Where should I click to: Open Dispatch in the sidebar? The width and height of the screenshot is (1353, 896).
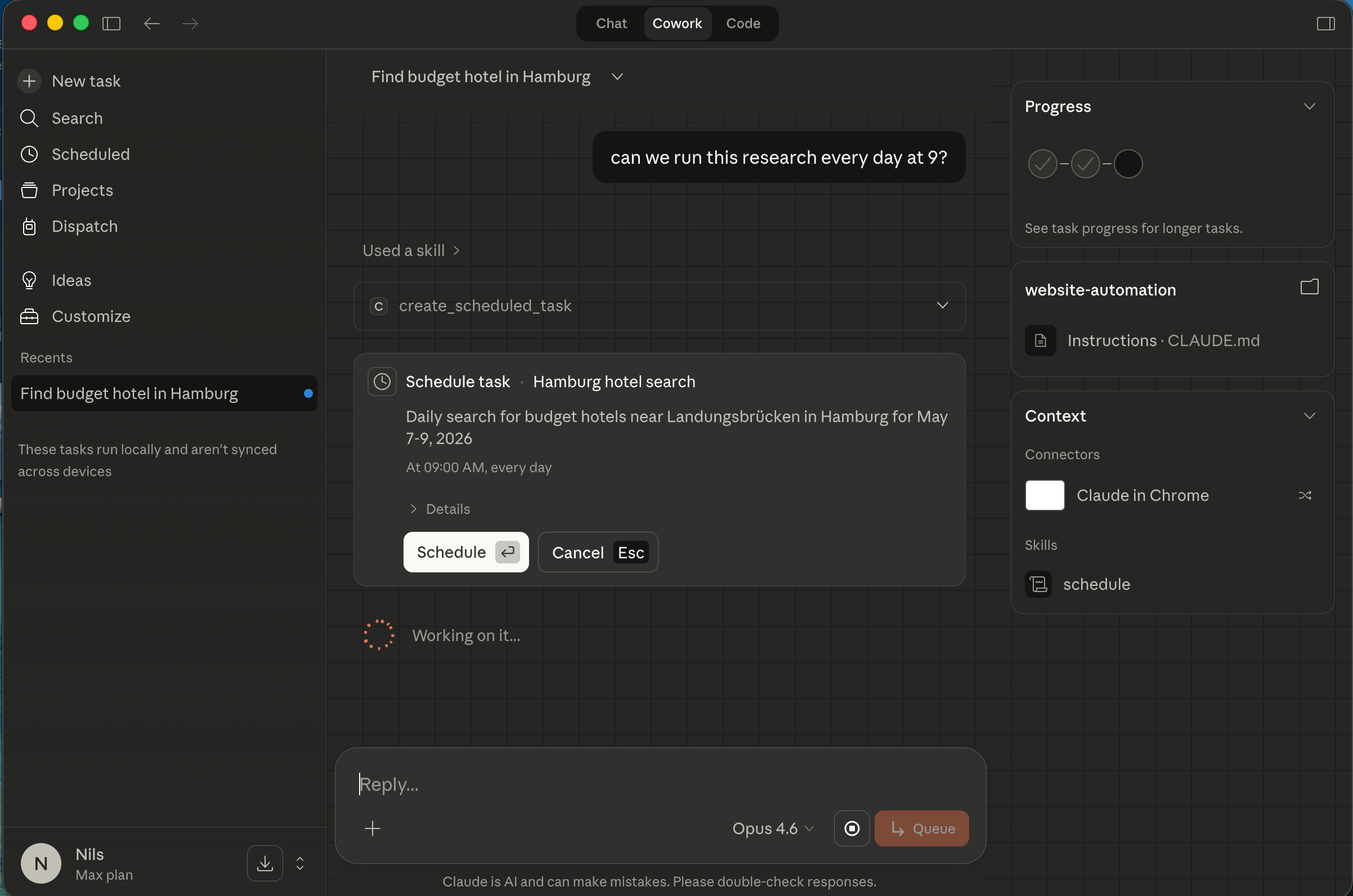click(x=84, y=226)
